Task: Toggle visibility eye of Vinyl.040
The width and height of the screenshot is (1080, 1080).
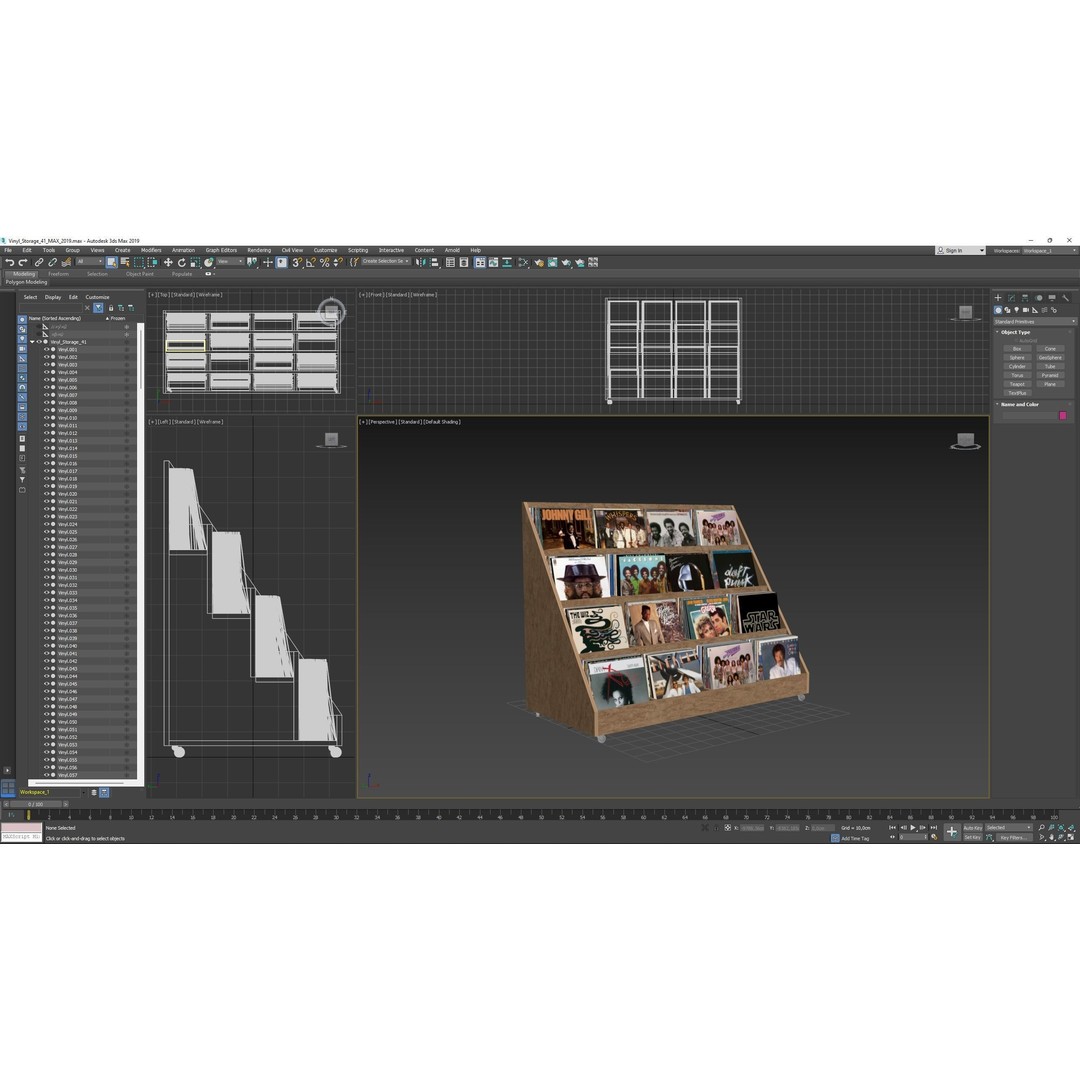Action: click(x=47, y=646)
